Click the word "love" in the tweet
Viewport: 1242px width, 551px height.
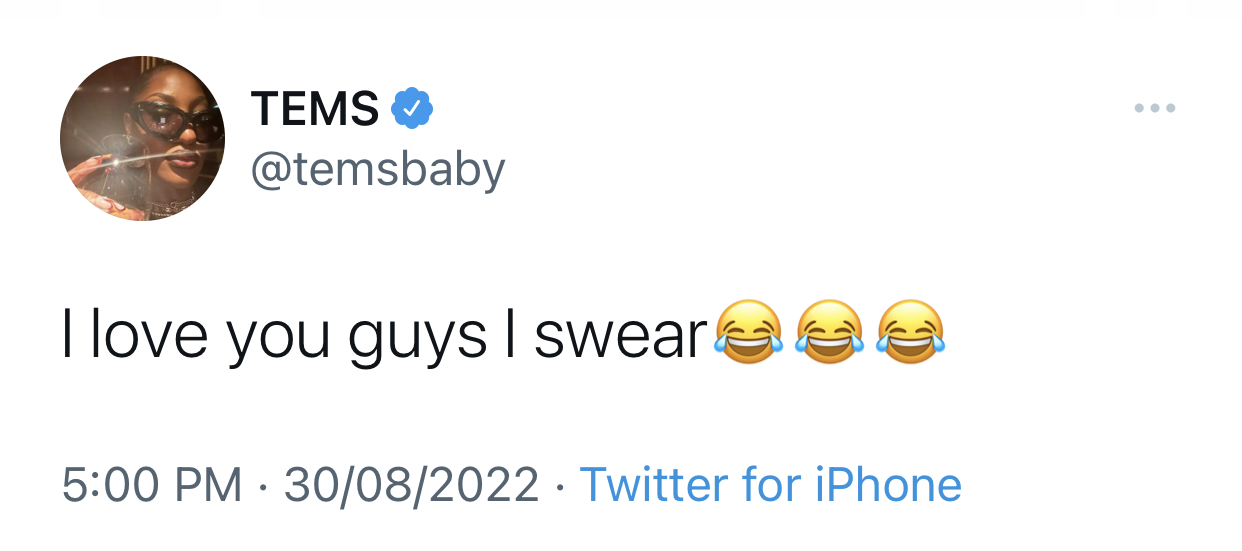[148, 335]
